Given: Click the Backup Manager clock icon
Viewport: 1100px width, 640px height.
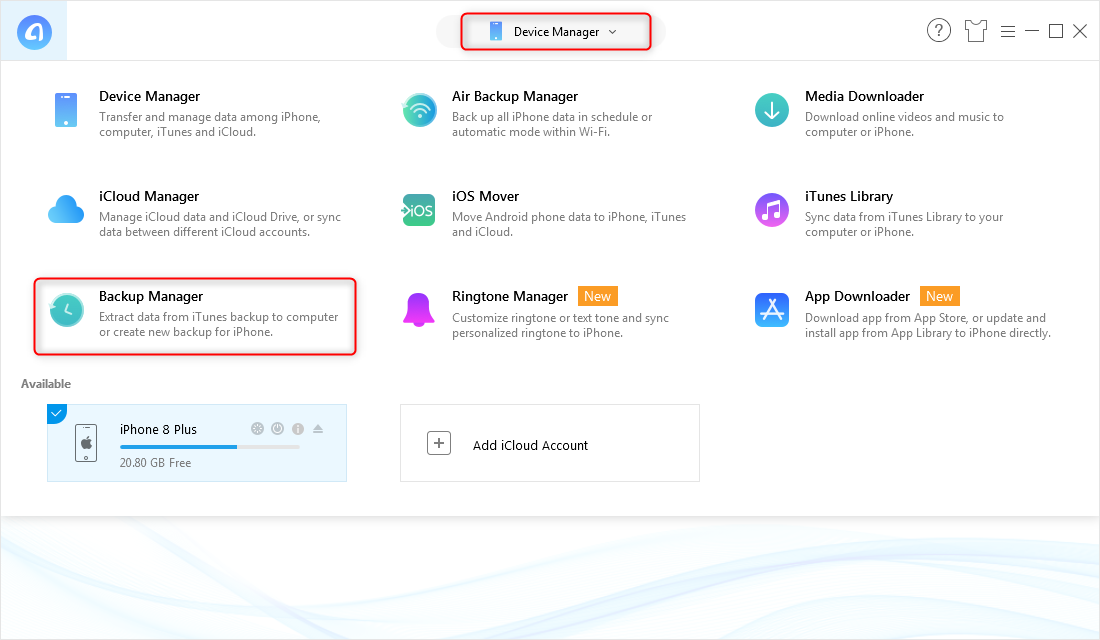Looking at the screenshot, I should (x=67, y=310).
